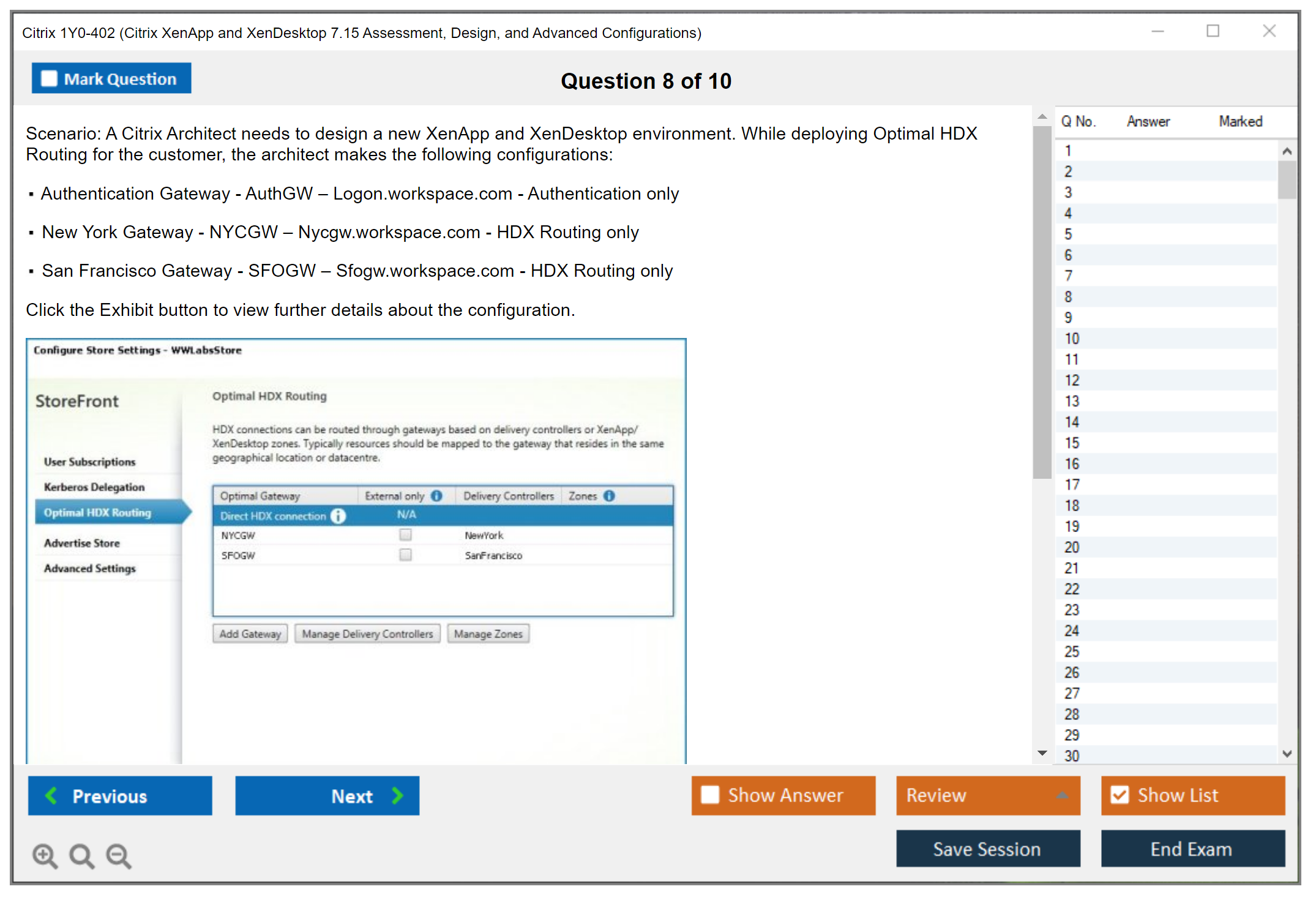Click the Save Session button

pos(987,849)
